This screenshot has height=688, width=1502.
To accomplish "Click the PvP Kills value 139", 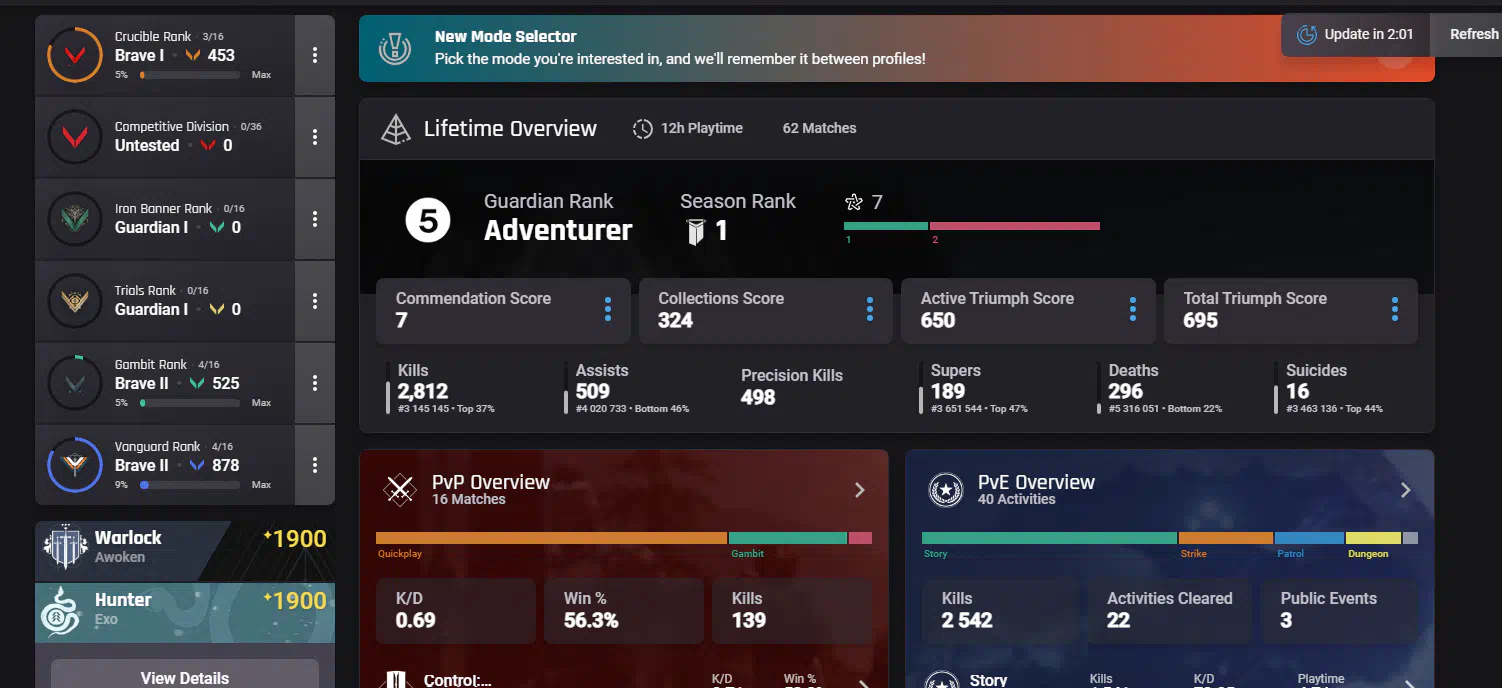I will coord(749,620).
